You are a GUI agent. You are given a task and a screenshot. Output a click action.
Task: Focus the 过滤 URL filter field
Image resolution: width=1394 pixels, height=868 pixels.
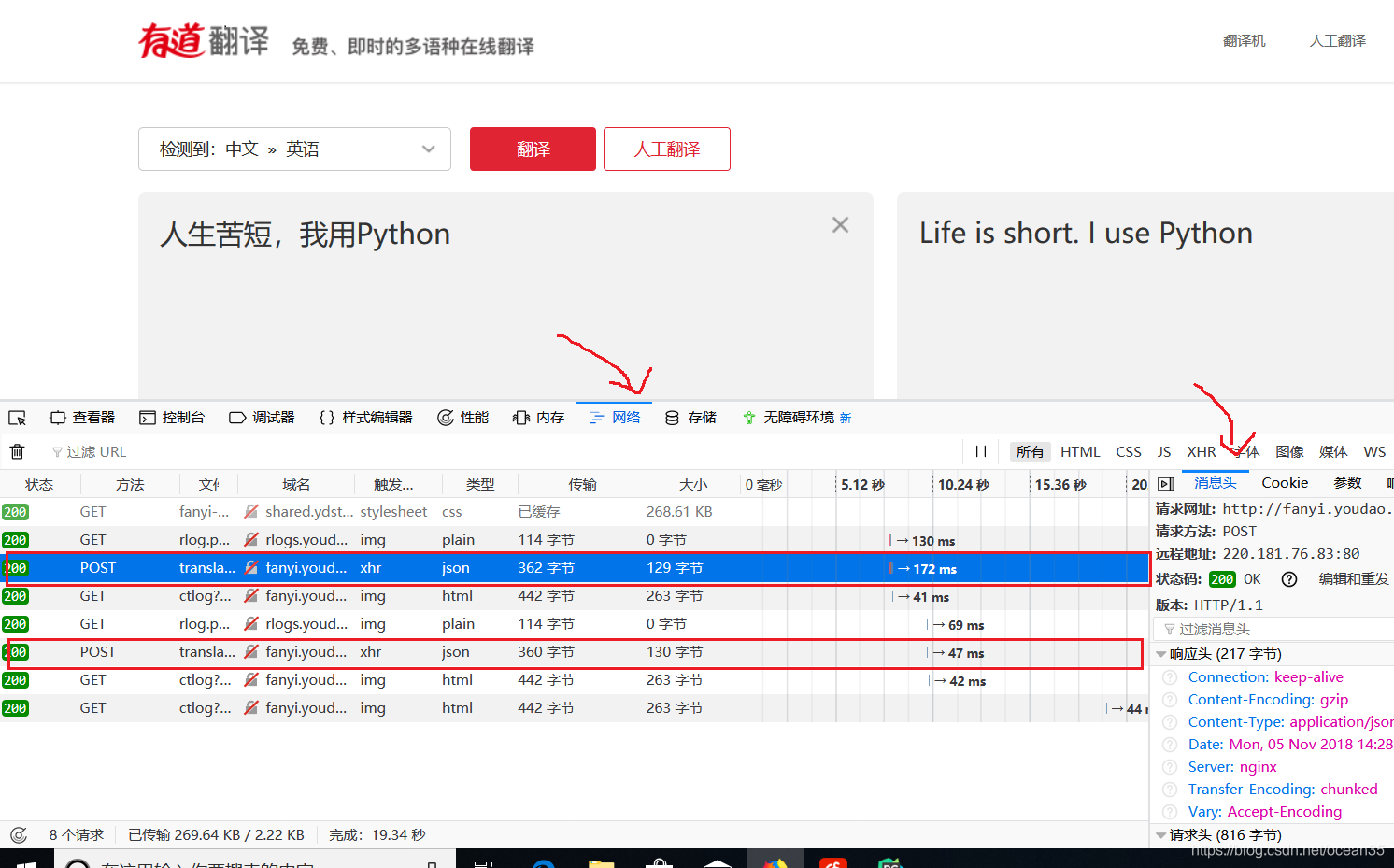click(x=505, y=452)
